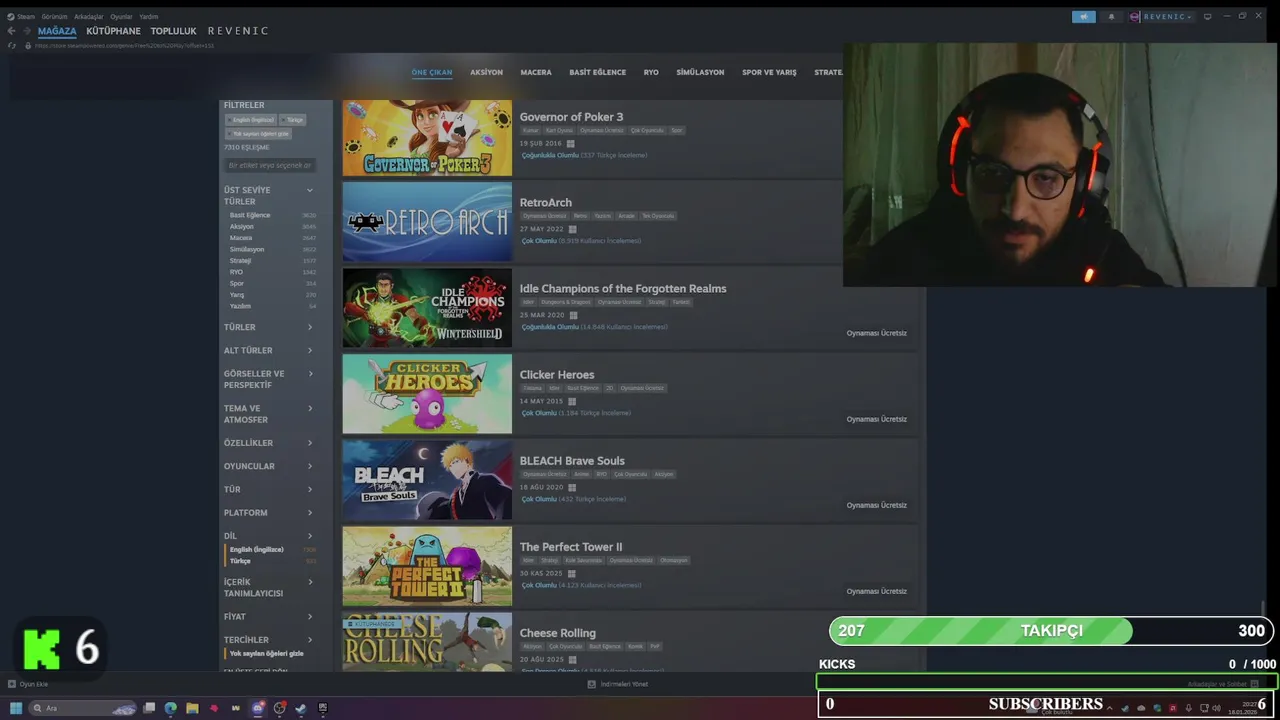
Task: Remove the English (İngilizce) filter chip
Action: pyautogui.click(x=250, y=120)
